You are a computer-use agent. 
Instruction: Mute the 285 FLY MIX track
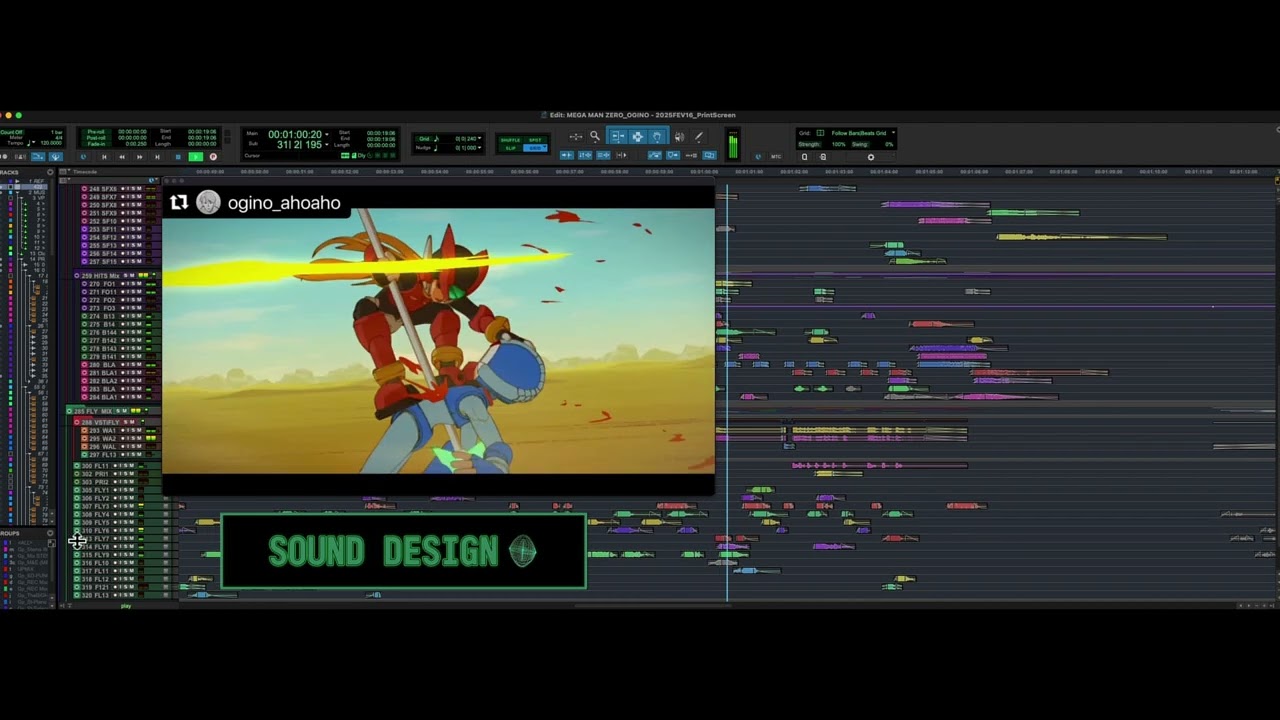[125, 411]
